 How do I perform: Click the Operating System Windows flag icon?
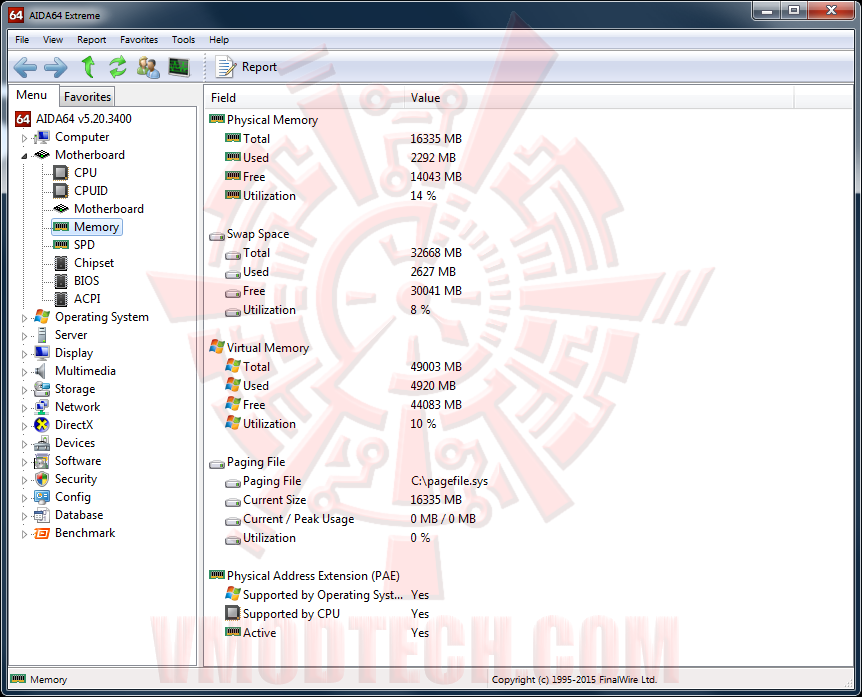coord(42,317)
